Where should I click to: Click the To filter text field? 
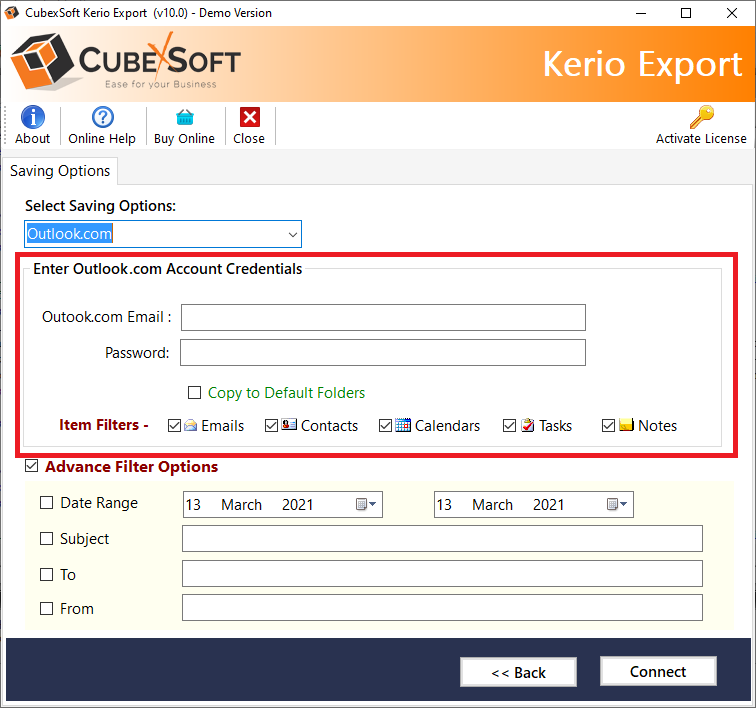442,573
